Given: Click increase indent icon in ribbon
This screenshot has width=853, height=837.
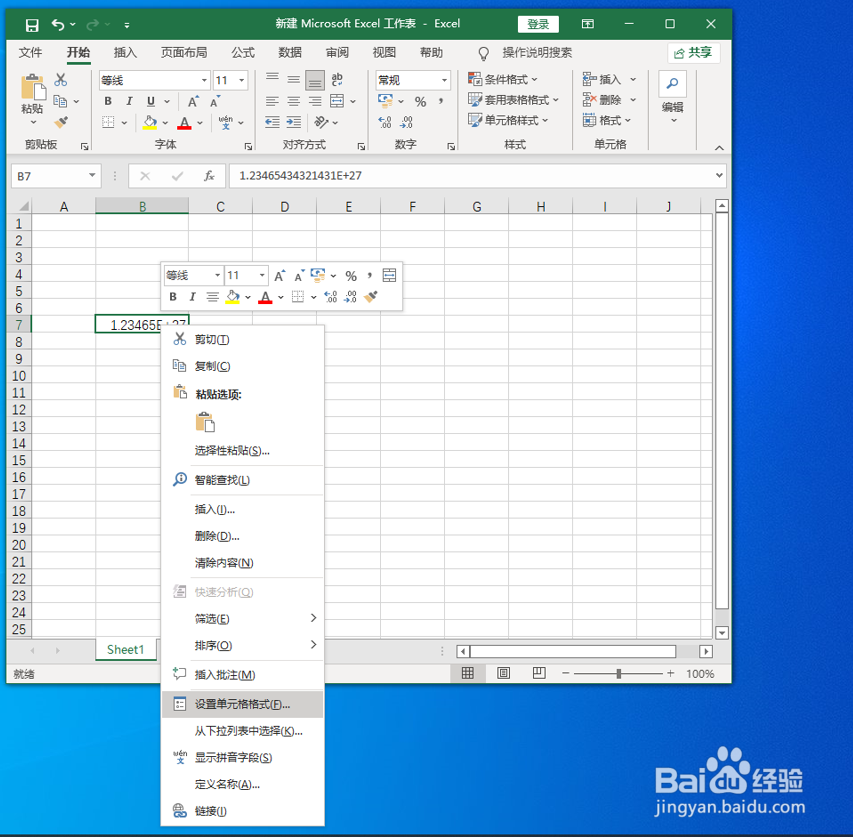Looking at the screenshot, I should [294, 122].
